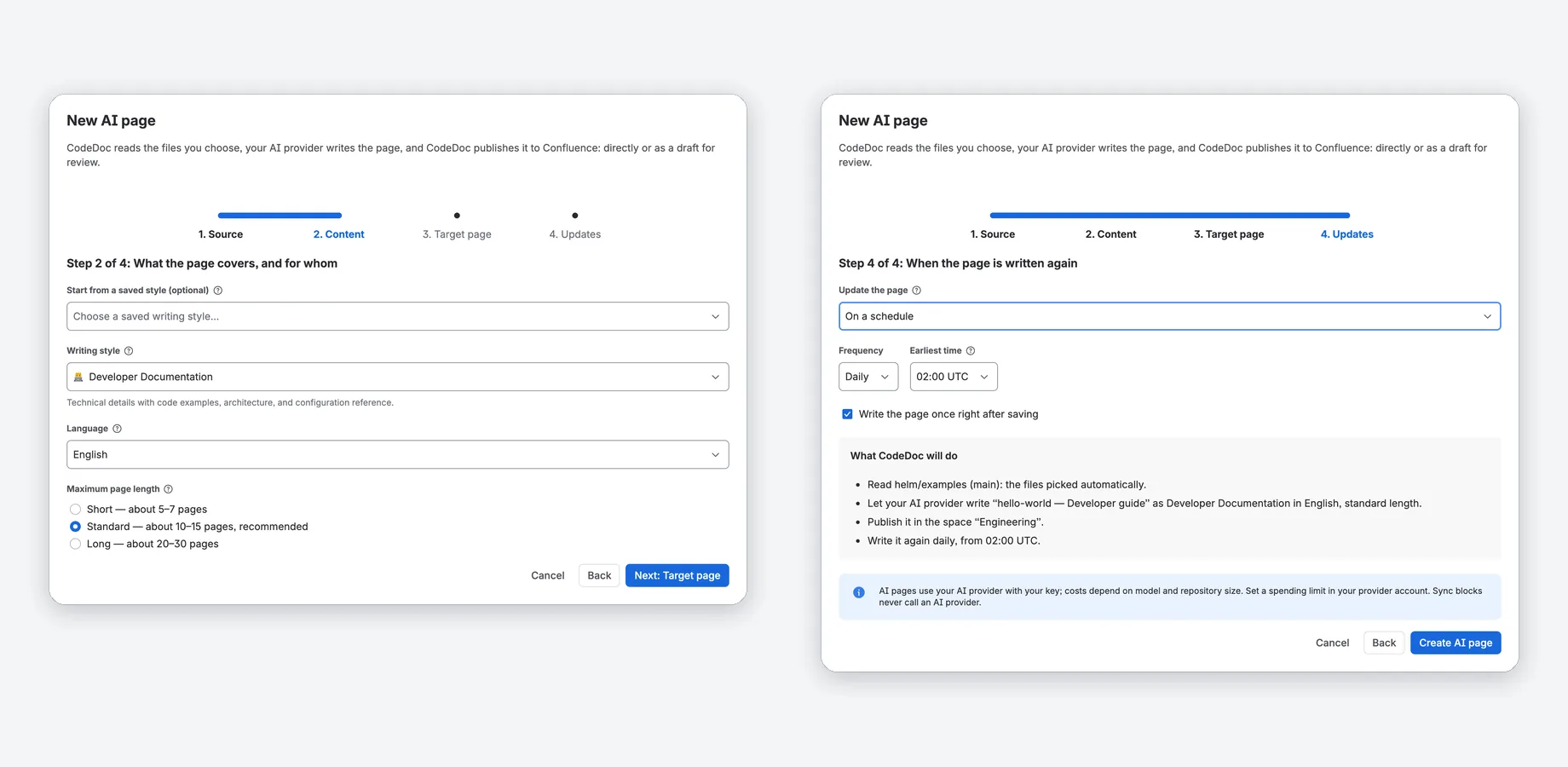1568x767 pixels.
Task: Click the help icon next to the 'Writing style' label
Action: click(129, 351)
